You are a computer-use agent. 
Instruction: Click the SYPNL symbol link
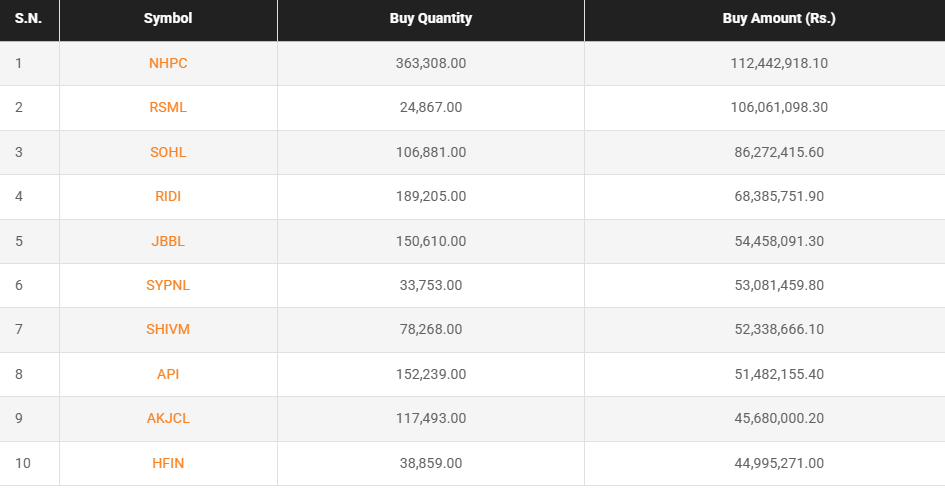(168, 286)
